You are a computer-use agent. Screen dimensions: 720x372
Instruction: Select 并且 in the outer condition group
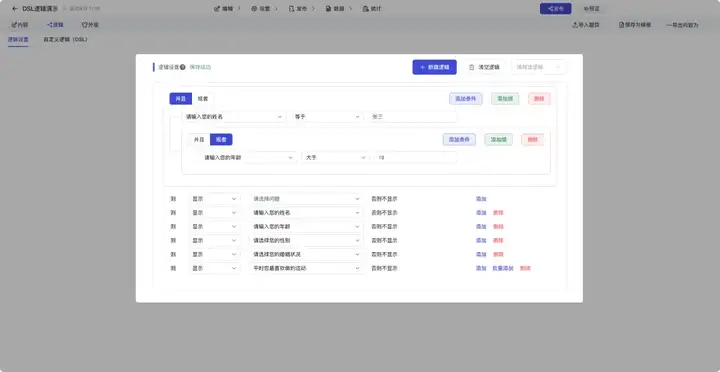pos(180,99)
